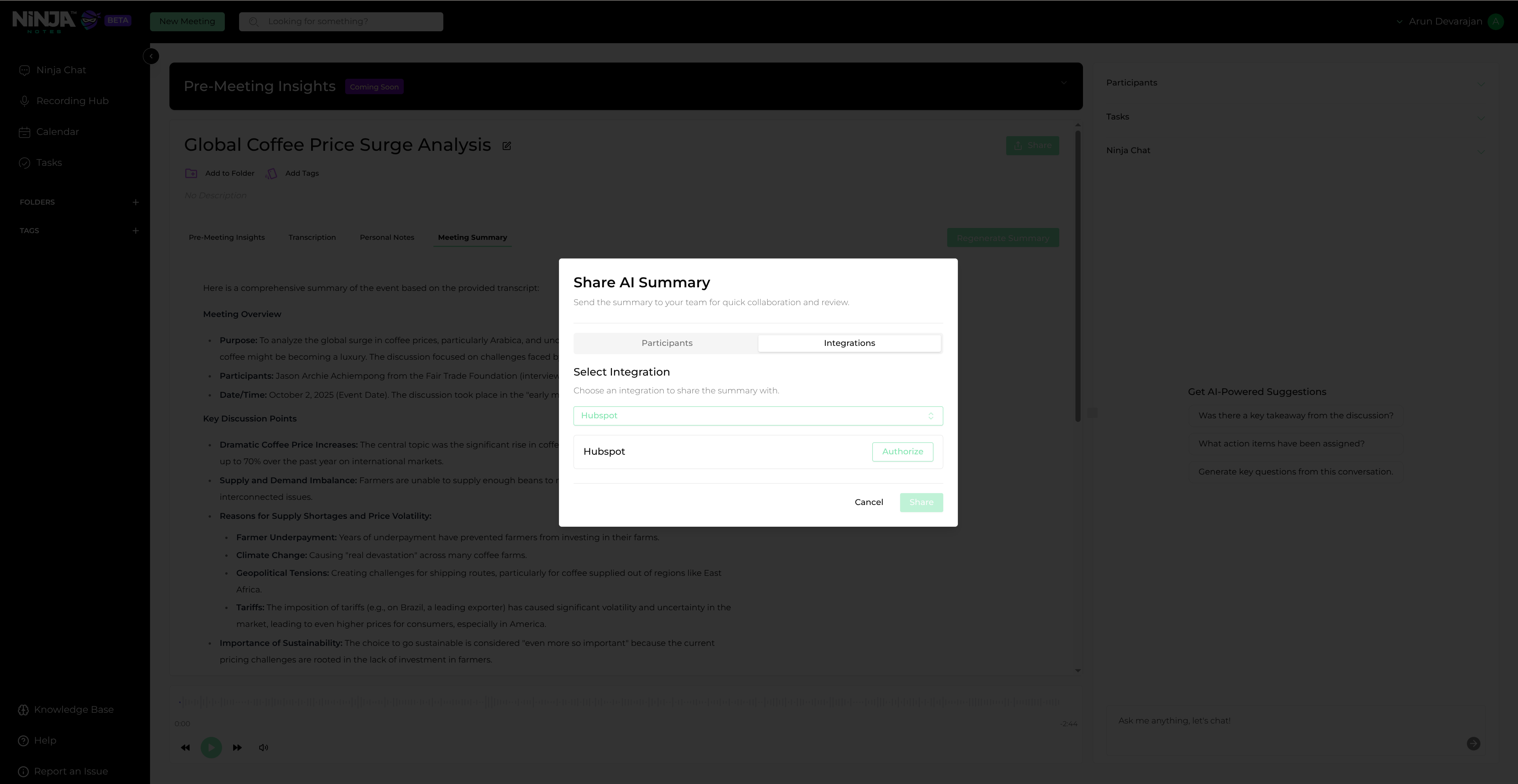Toggle the volume speaker icon

pyautogui.click(x=263, y=748)
